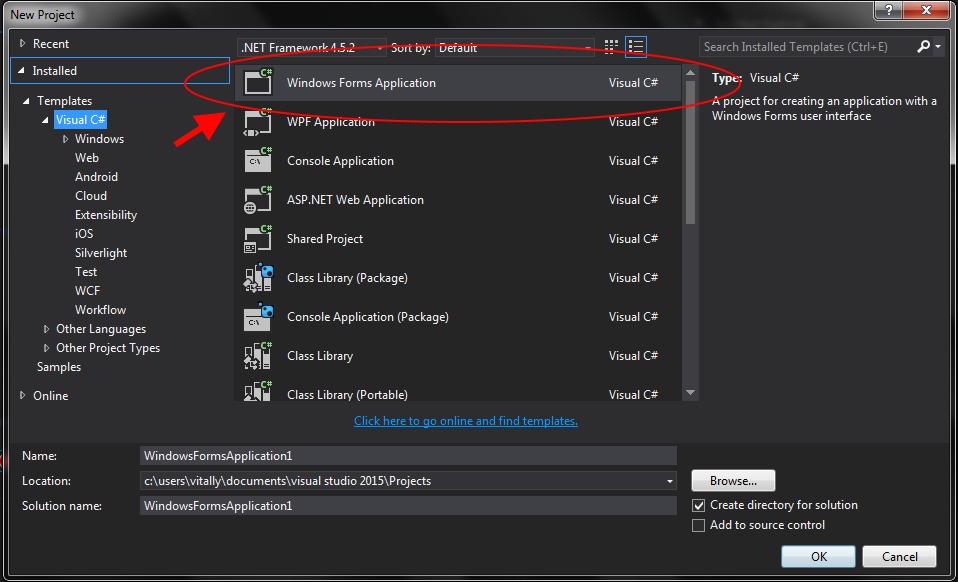Select the Online templates section

(x=50, y=396)
